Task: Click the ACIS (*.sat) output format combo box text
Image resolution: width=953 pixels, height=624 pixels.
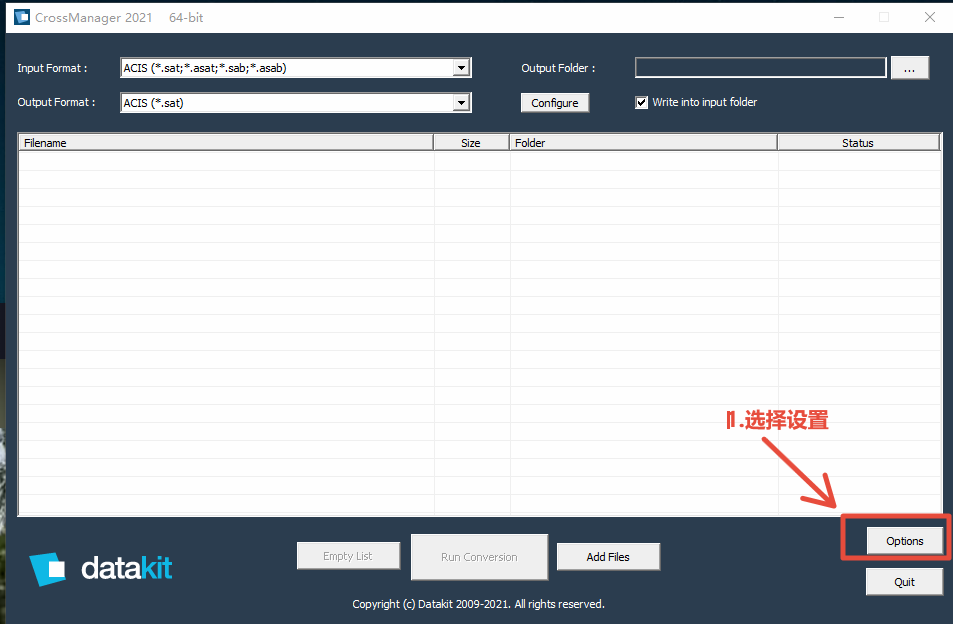Action: [x=153, y=103]
